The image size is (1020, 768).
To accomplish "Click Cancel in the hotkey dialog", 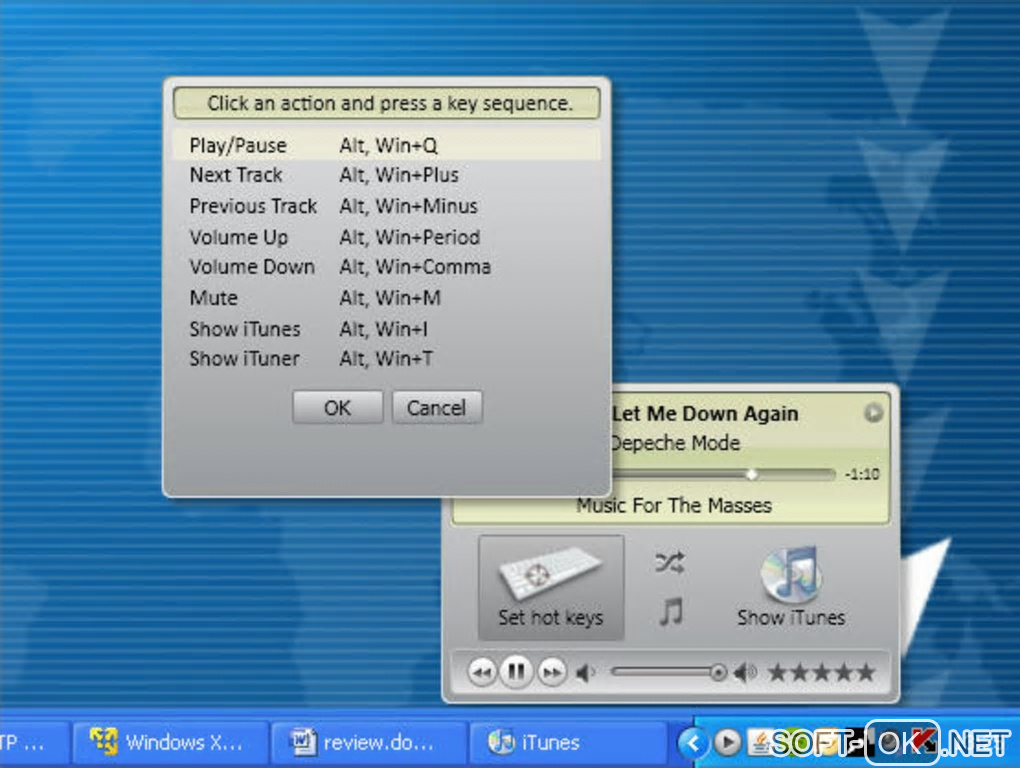I will (x=436, y=408).
